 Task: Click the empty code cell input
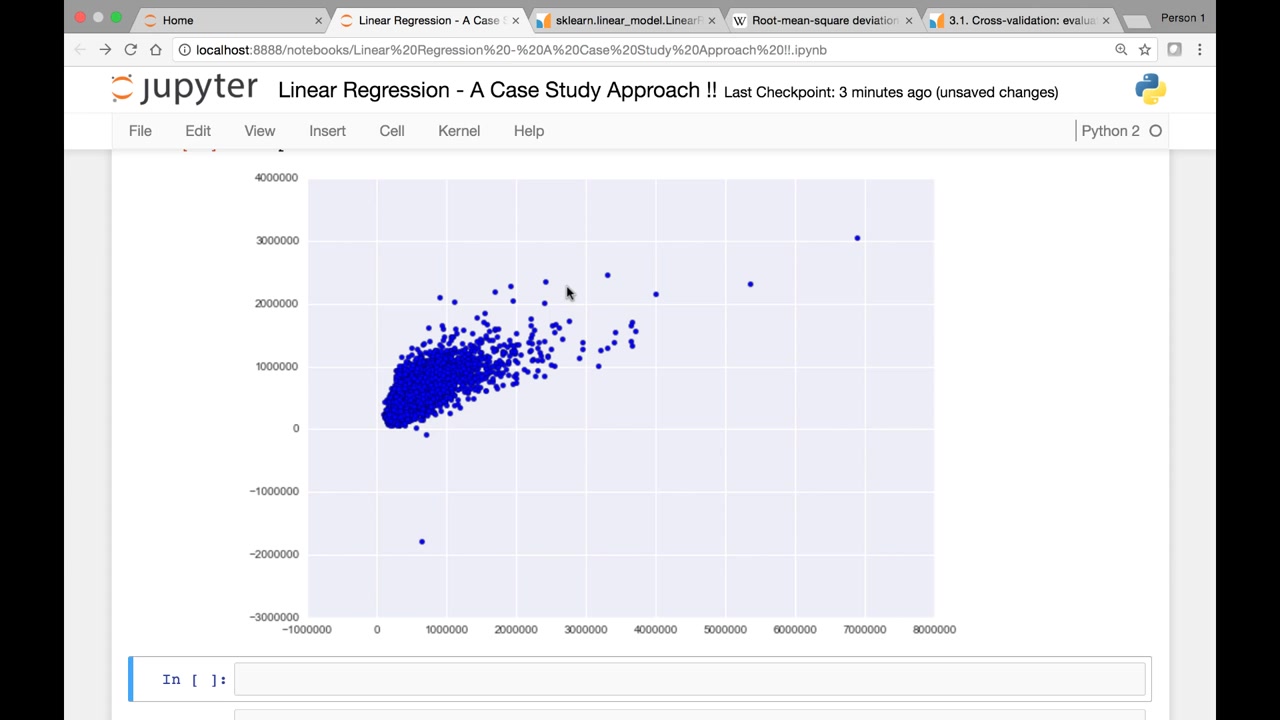[689, 679]
